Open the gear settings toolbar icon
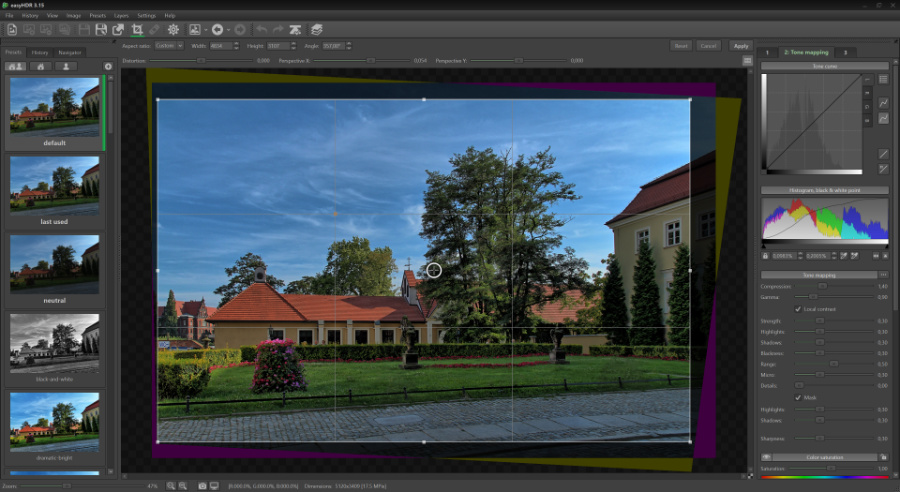The width and height of the screenshot is (900, 492). coord(173,30)
